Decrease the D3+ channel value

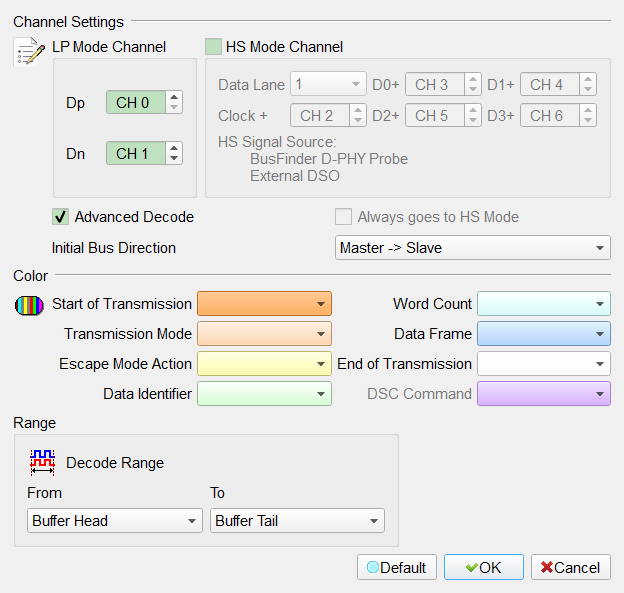588,121
